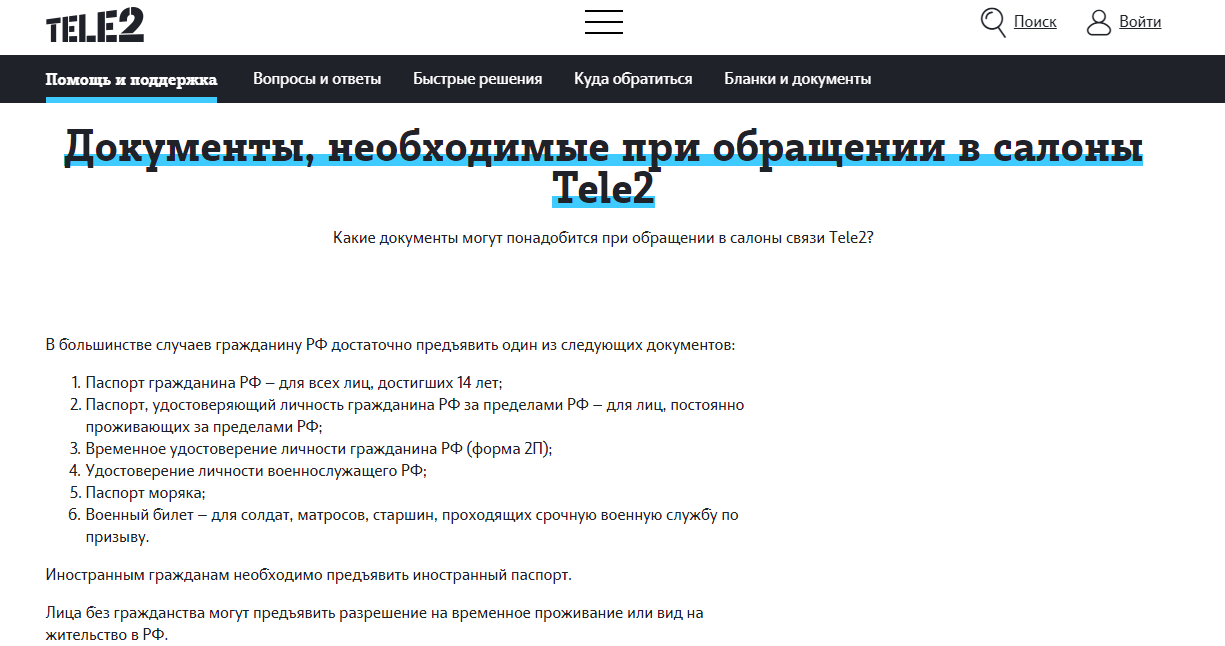Open the Вопросы и ответы menu item

point(317,79)
